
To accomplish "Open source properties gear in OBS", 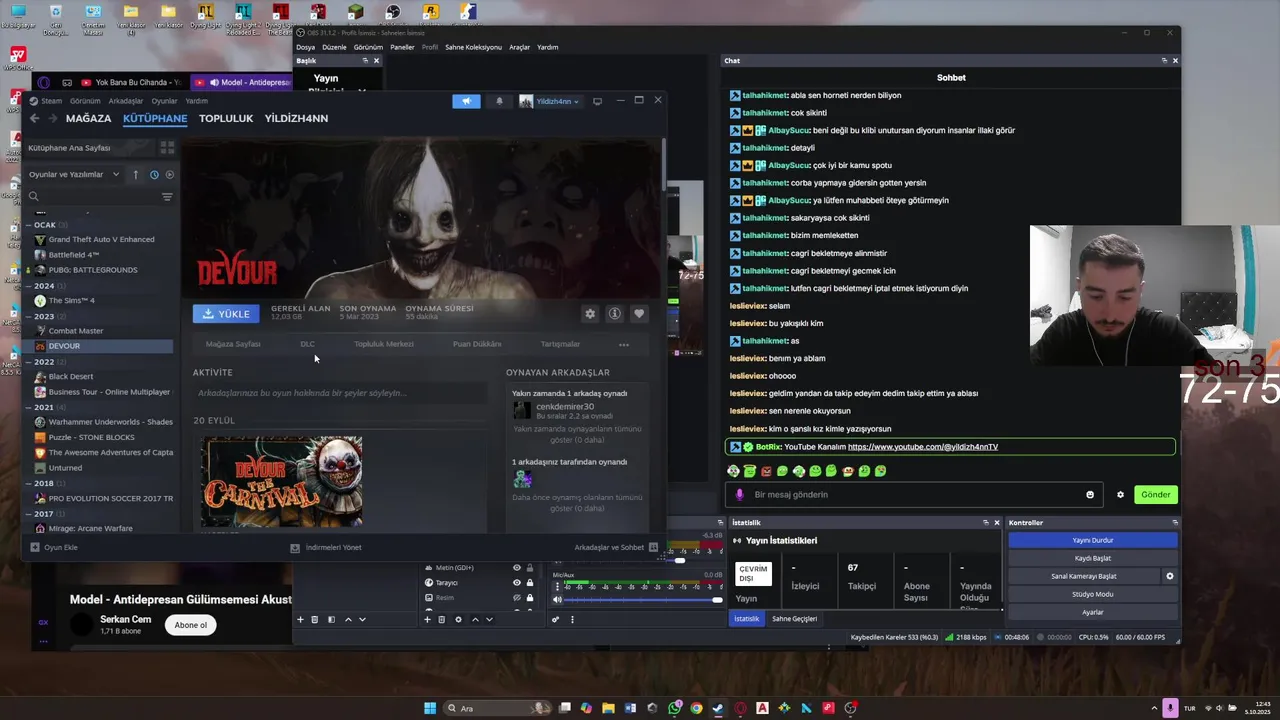I will click(x=458, y=619).
